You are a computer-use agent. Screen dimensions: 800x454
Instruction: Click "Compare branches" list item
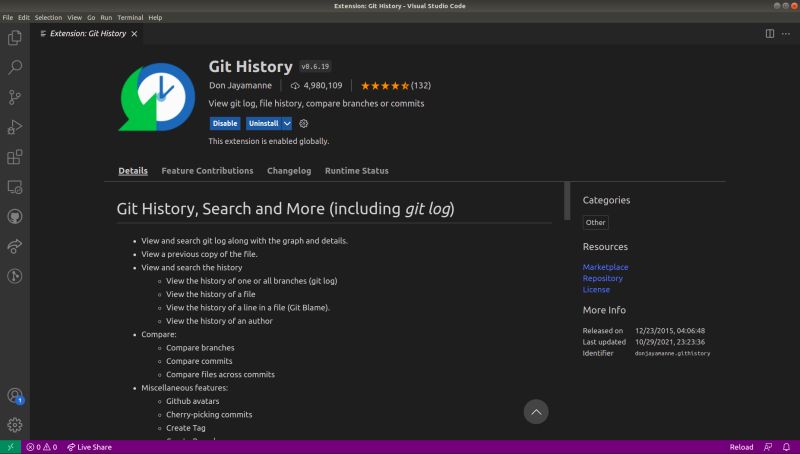coord(200,348)
